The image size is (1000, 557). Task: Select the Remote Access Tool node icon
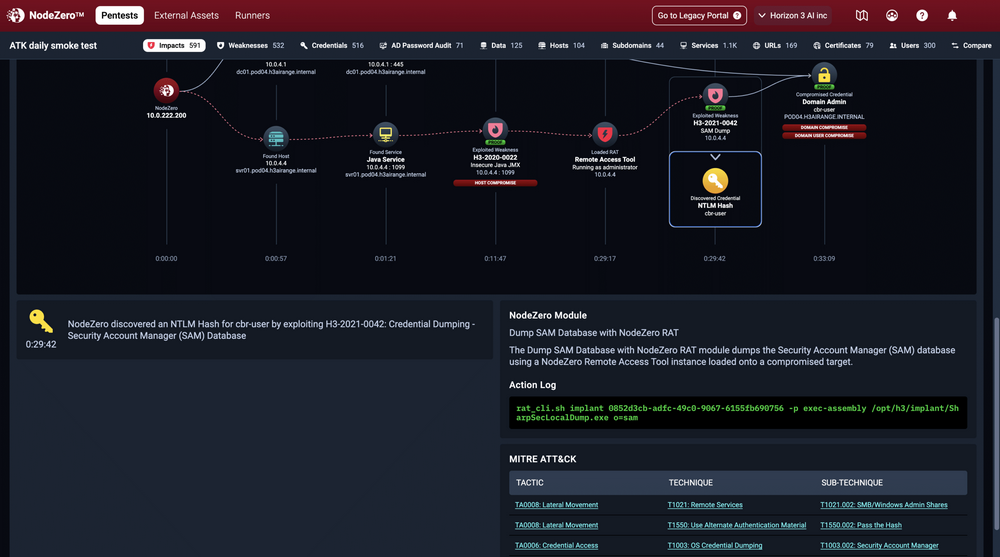604,134
